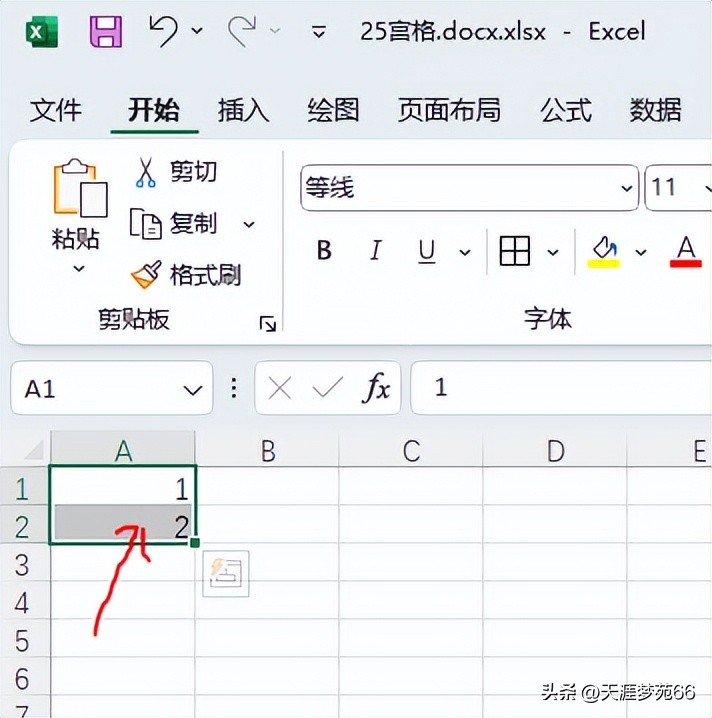Image resolution: width=712 pixels, height=718 pixels.
Task: Toggle underline formatting
Action: tap(427, 251)
